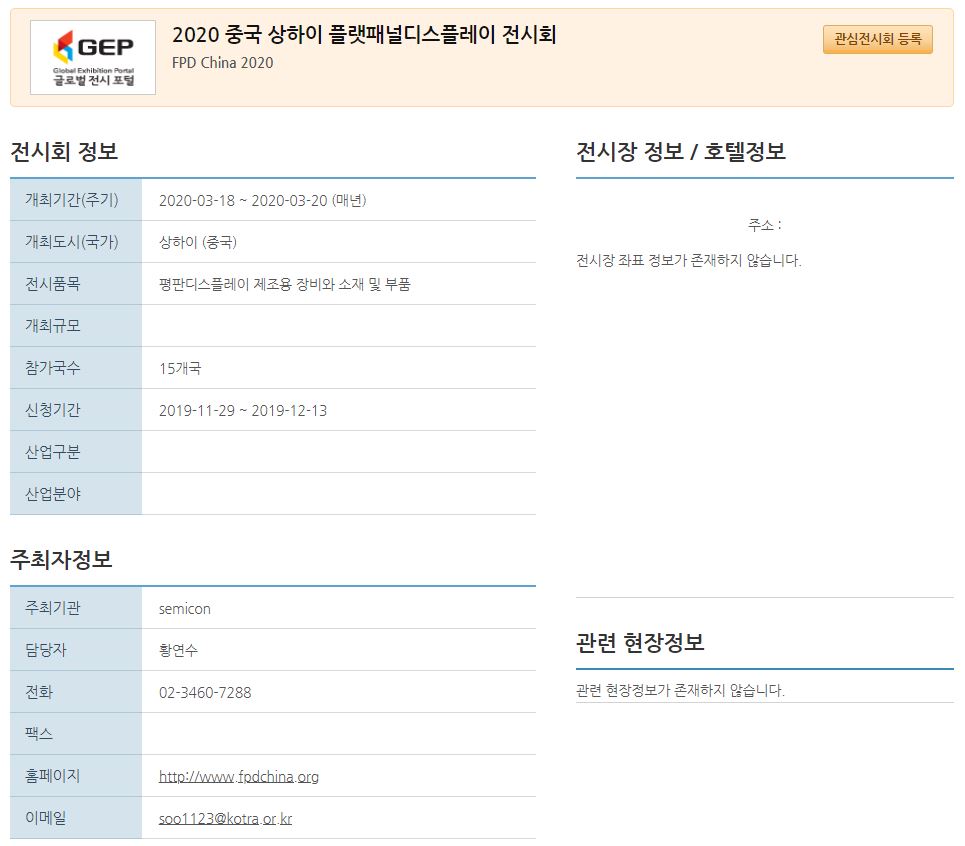Click the 주최기관 row label
Viewport: 965px width, 846px height.
click(52, 608)
